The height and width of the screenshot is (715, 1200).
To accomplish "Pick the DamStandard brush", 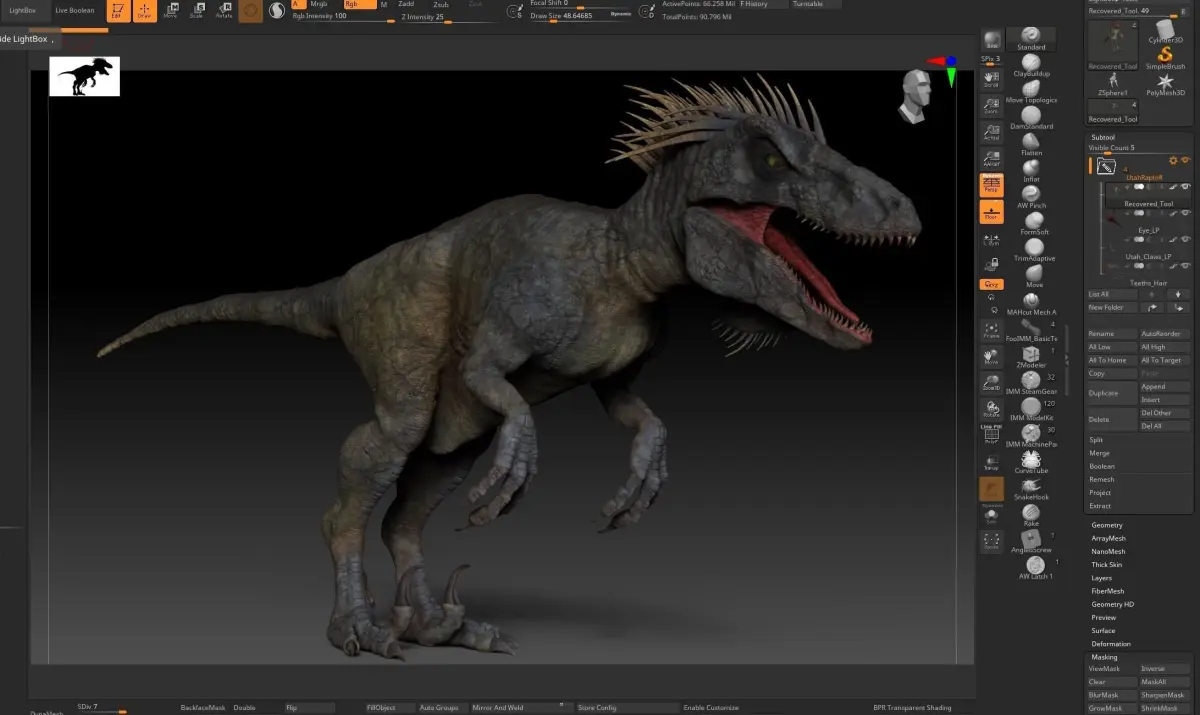I will coord(1031,118).
